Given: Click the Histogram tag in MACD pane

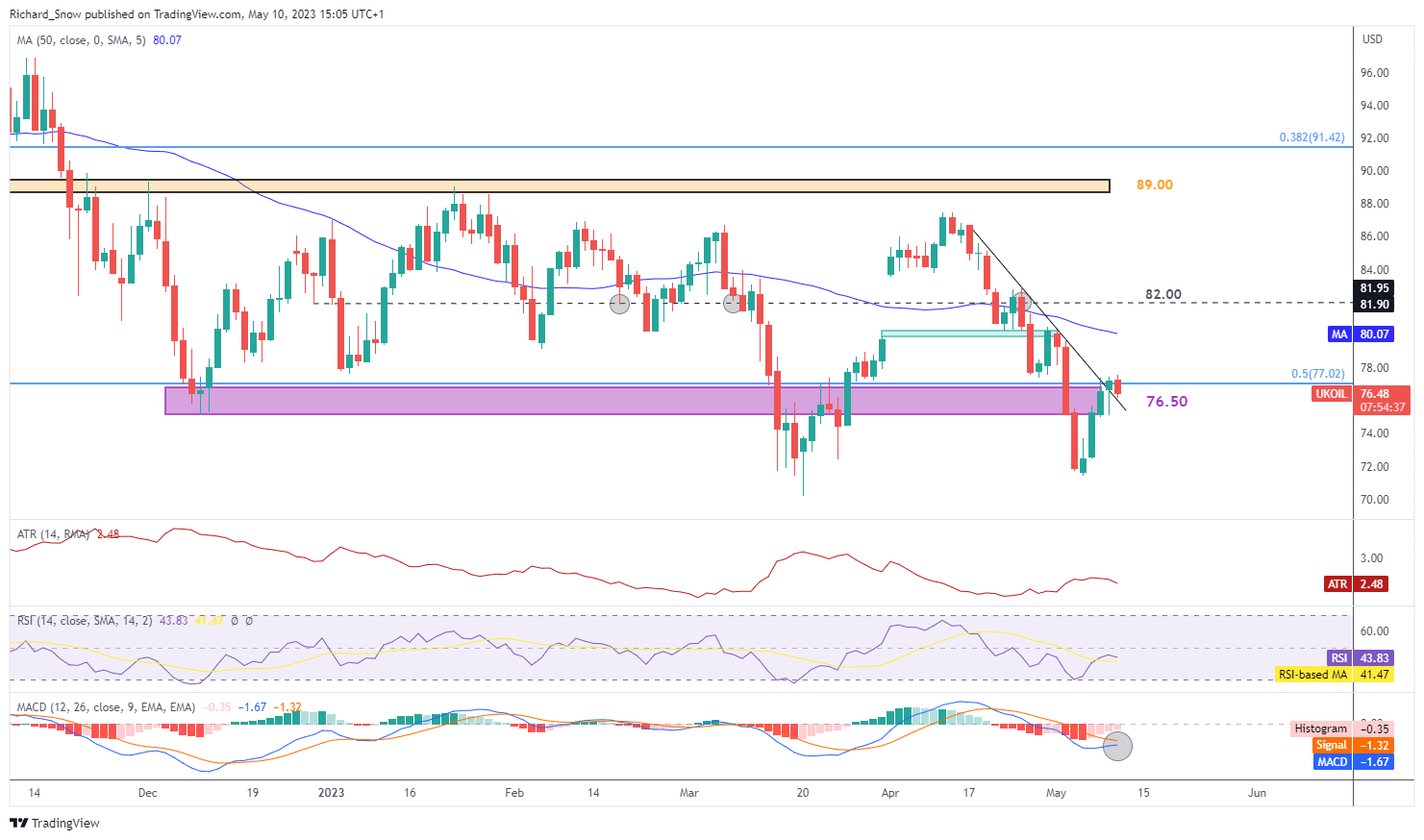Looking at the screenshot, I should tap(1321, 729).
